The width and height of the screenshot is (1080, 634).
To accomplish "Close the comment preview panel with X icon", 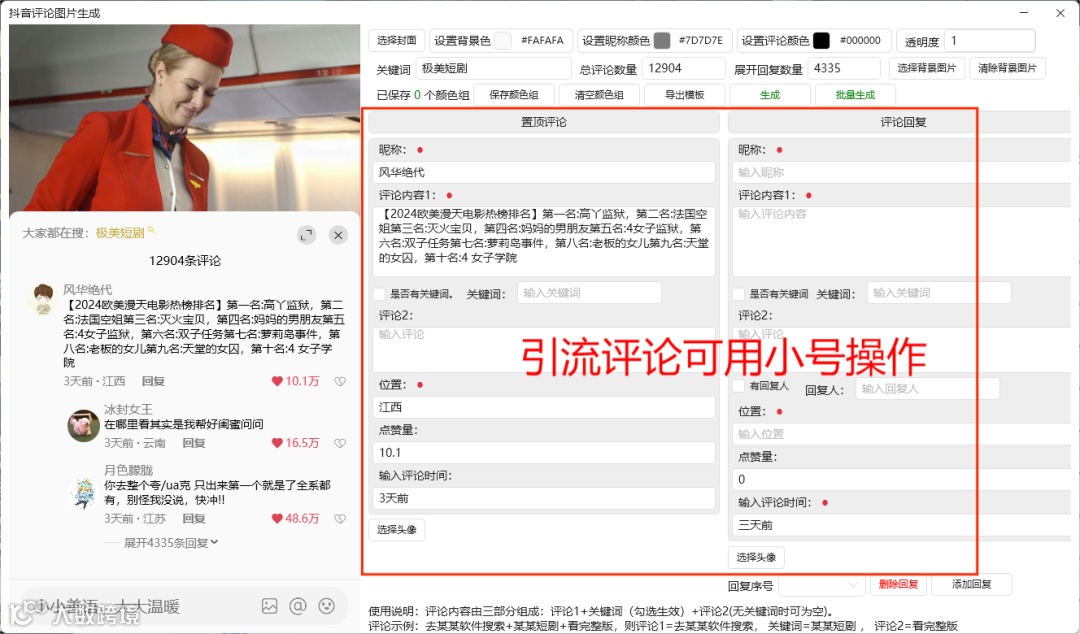I will pyautogui.click(x=338, y=235).
